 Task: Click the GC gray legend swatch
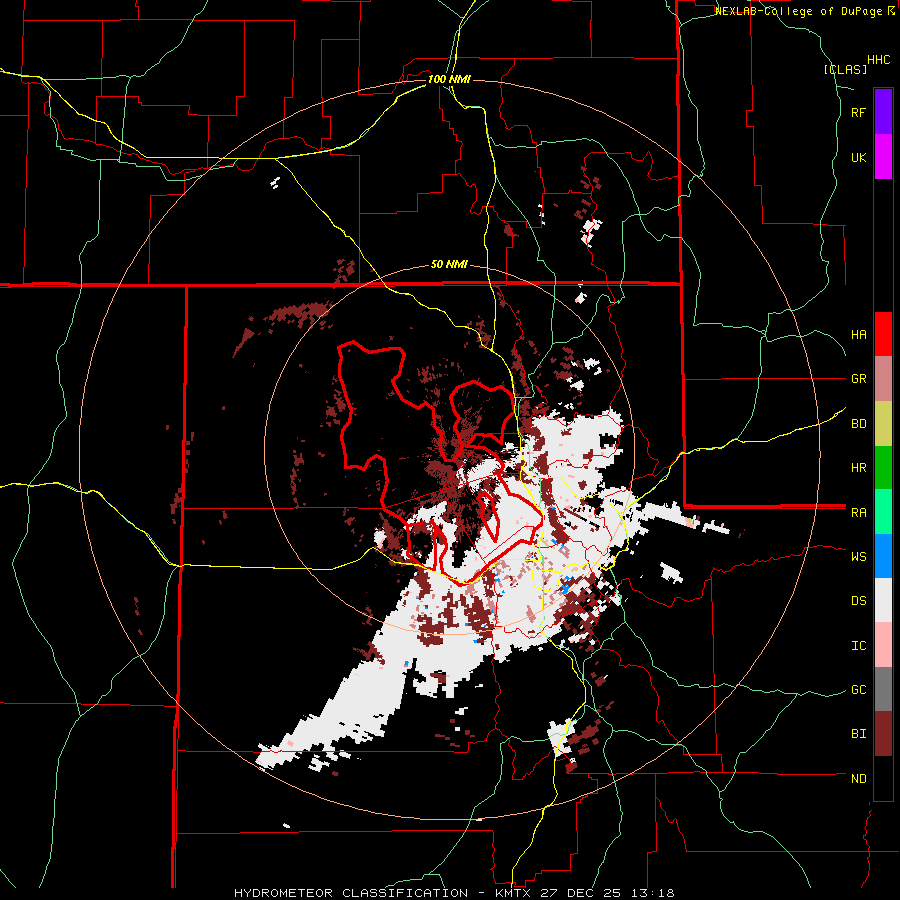pyautogui.click(x=883, y=689)
